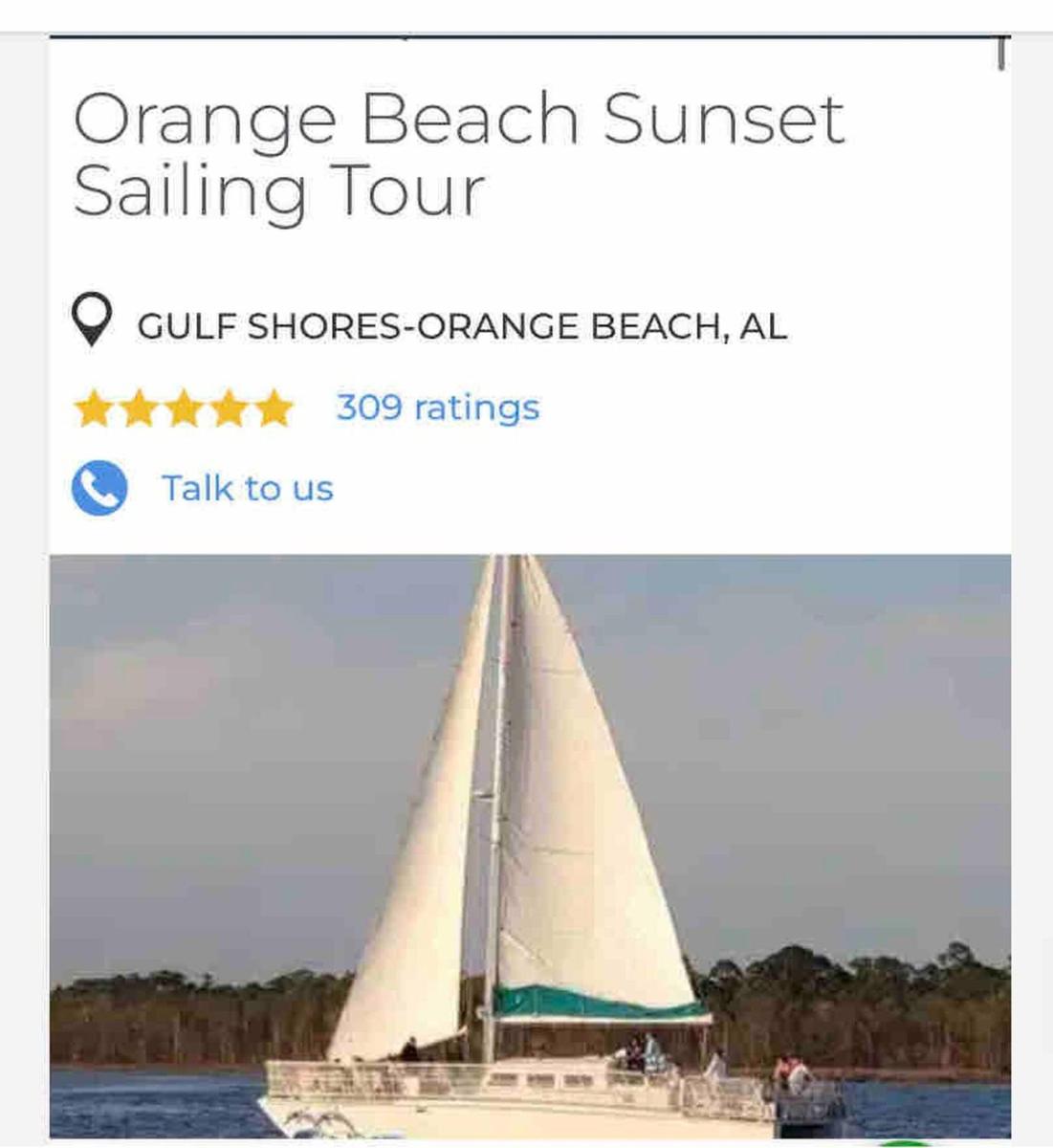The image size is (1053, 1148).
Task: Select the fifth gold rating star
Action: 274,408
